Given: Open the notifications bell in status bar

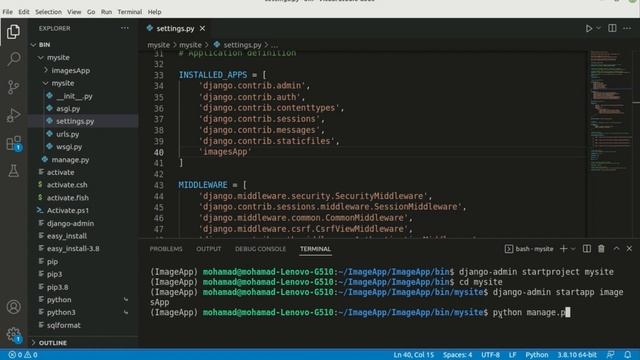Looking at the screenshot, I should pyautogui.click(x=628, y=355).
